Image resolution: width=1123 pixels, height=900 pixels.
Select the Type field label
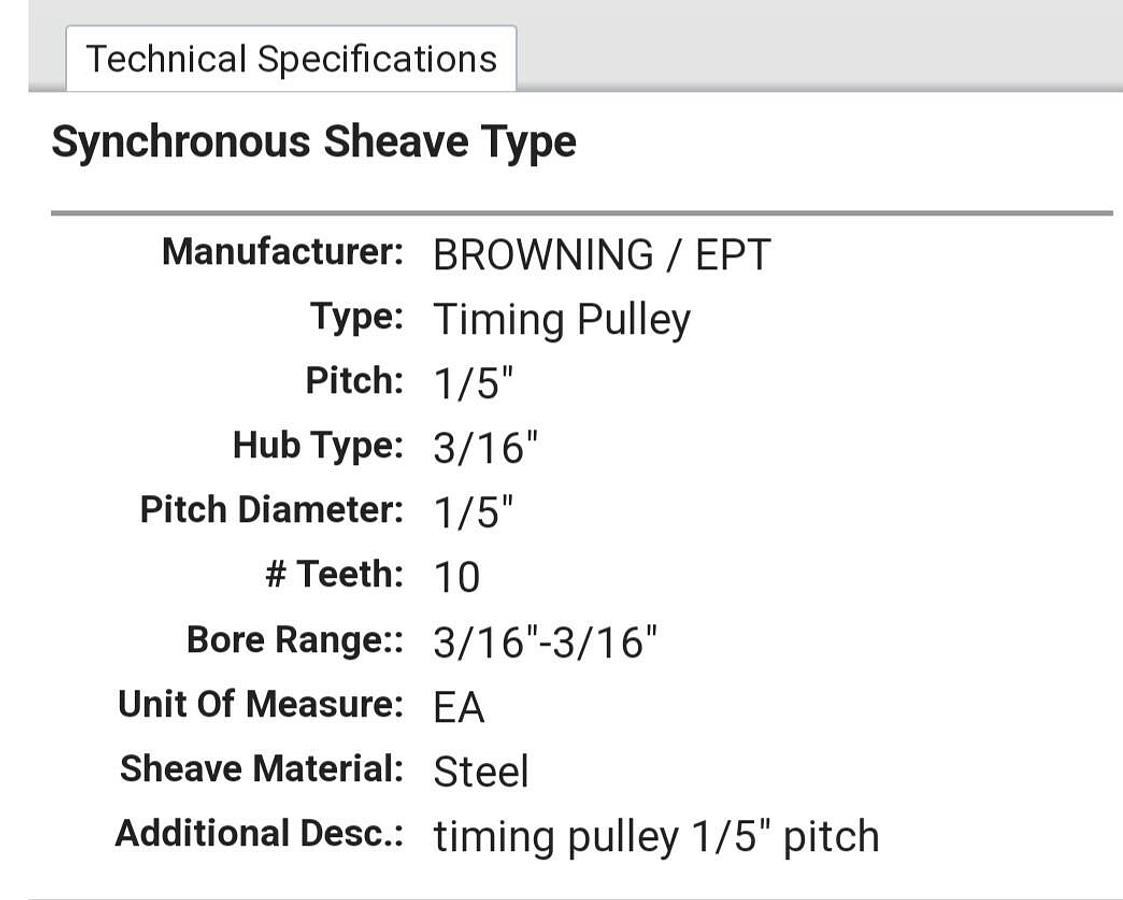click(357, 317)
